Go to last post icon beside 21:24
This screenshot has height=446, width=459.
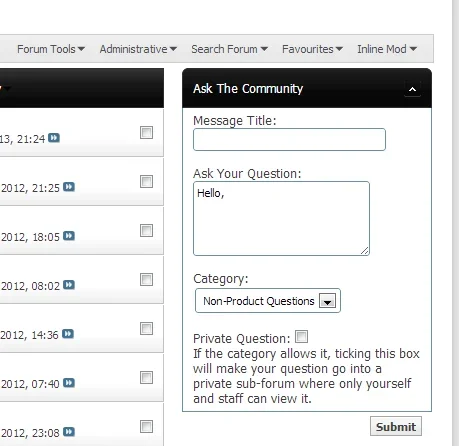[54, 138]
